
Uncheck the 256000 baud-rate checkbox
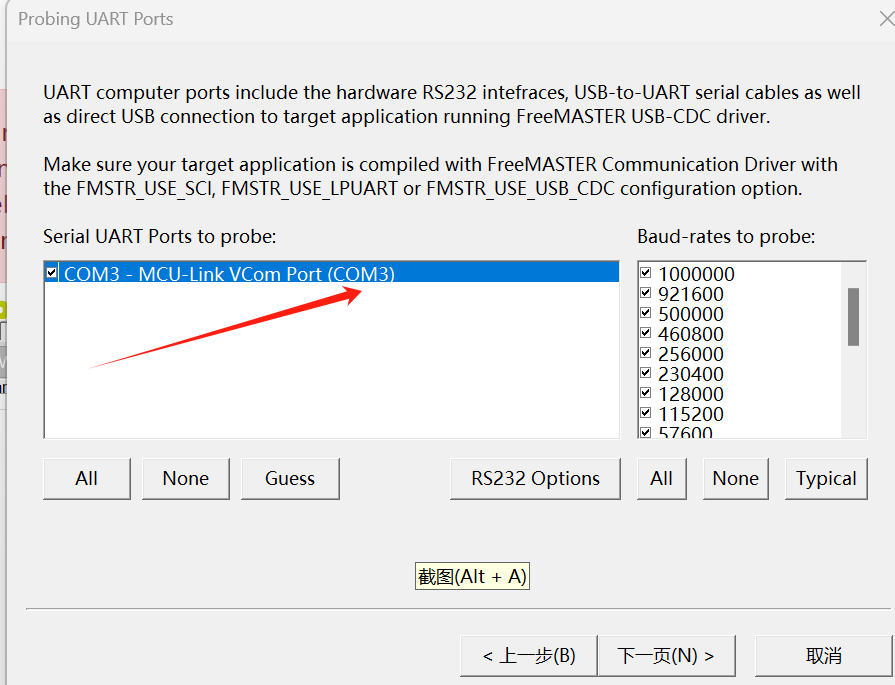[x=645, y=353]
